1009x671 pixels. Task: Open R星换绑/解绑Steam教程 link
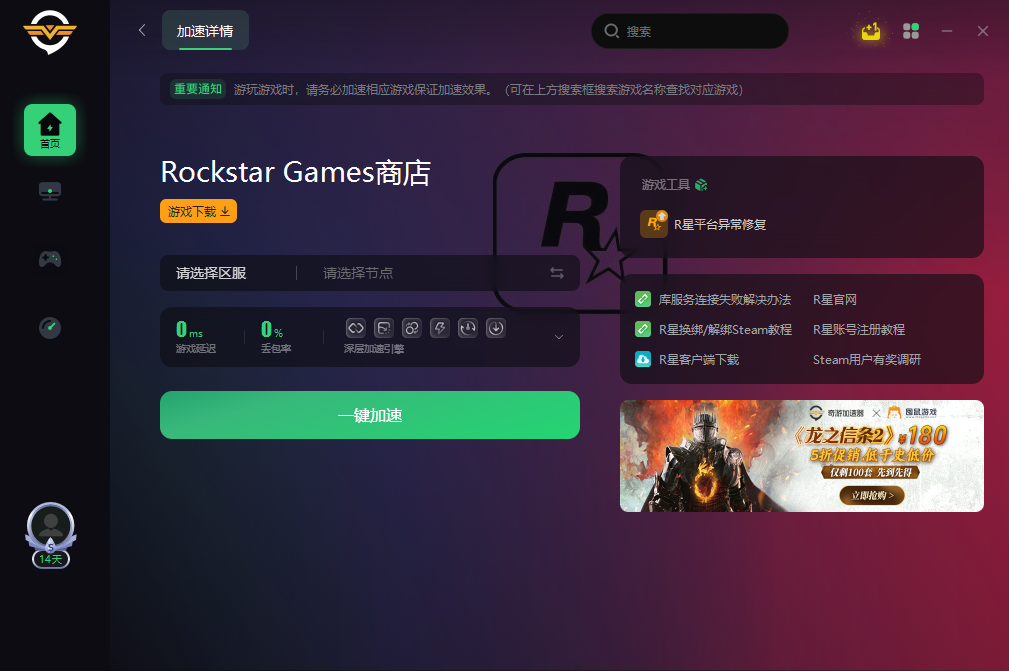pyautogui.click(x=725, y=329)
